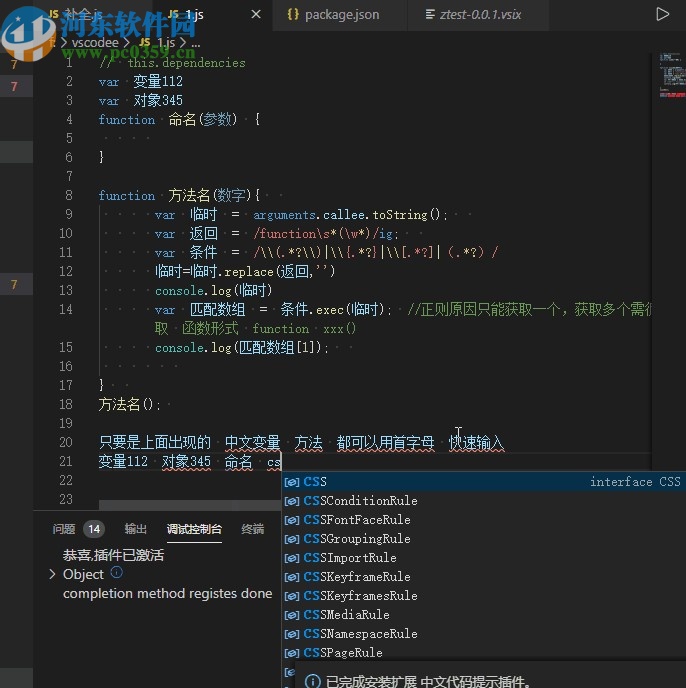Click the info icon in the install notification
The image size is (686, 688).
[312, 681]
